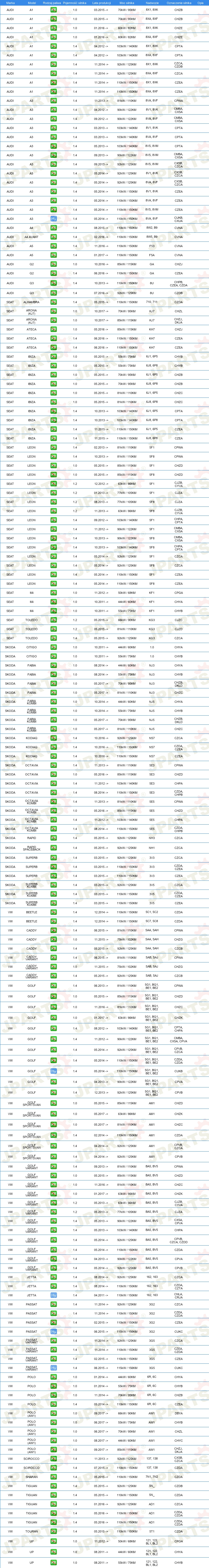Click the petrol icon in the Skoda Rapid NH3 row
This screenshot has height=1568, width=209.
pos(54,838)
